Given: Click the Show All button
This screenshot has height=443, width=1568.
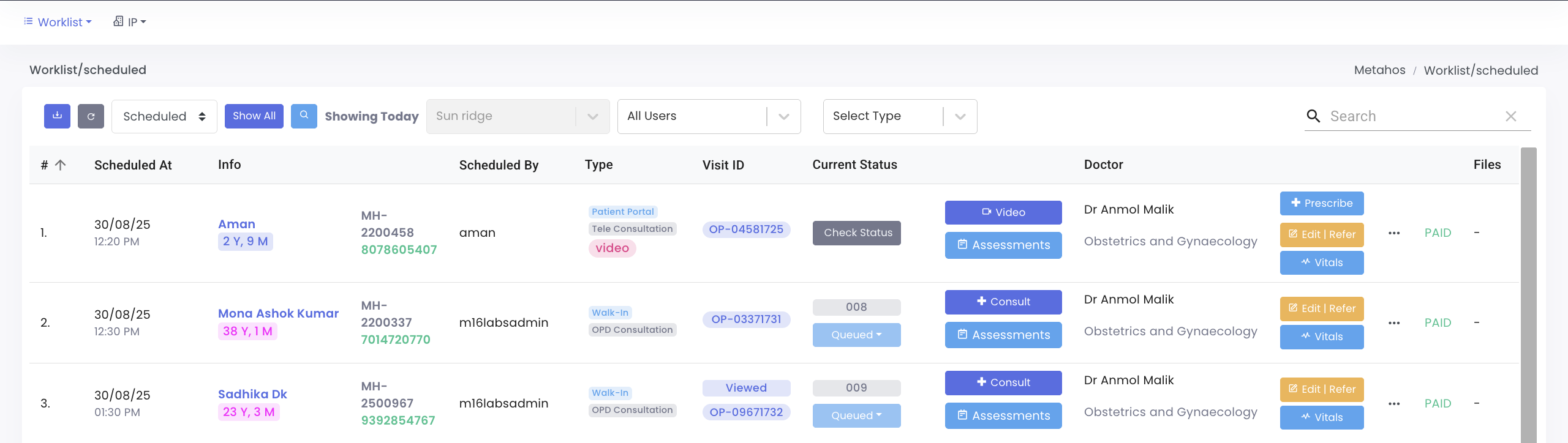Looking at the screenshot, I should (x=254, y=116).
